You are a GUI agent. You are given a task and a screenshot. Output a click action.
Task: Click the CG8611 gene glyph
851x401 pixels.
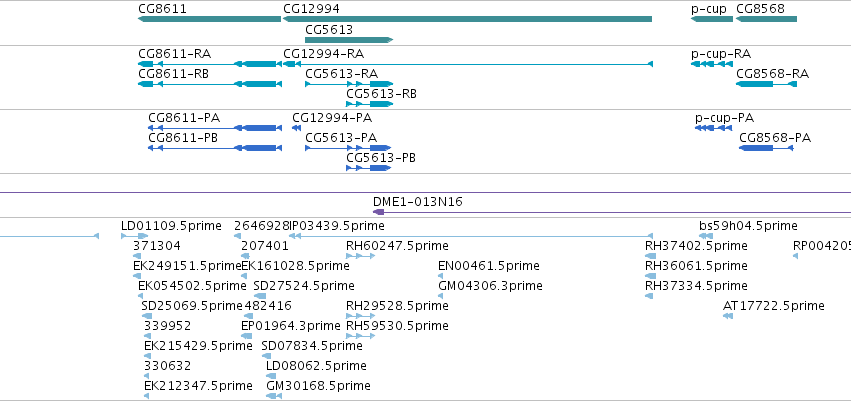point(209,19)
